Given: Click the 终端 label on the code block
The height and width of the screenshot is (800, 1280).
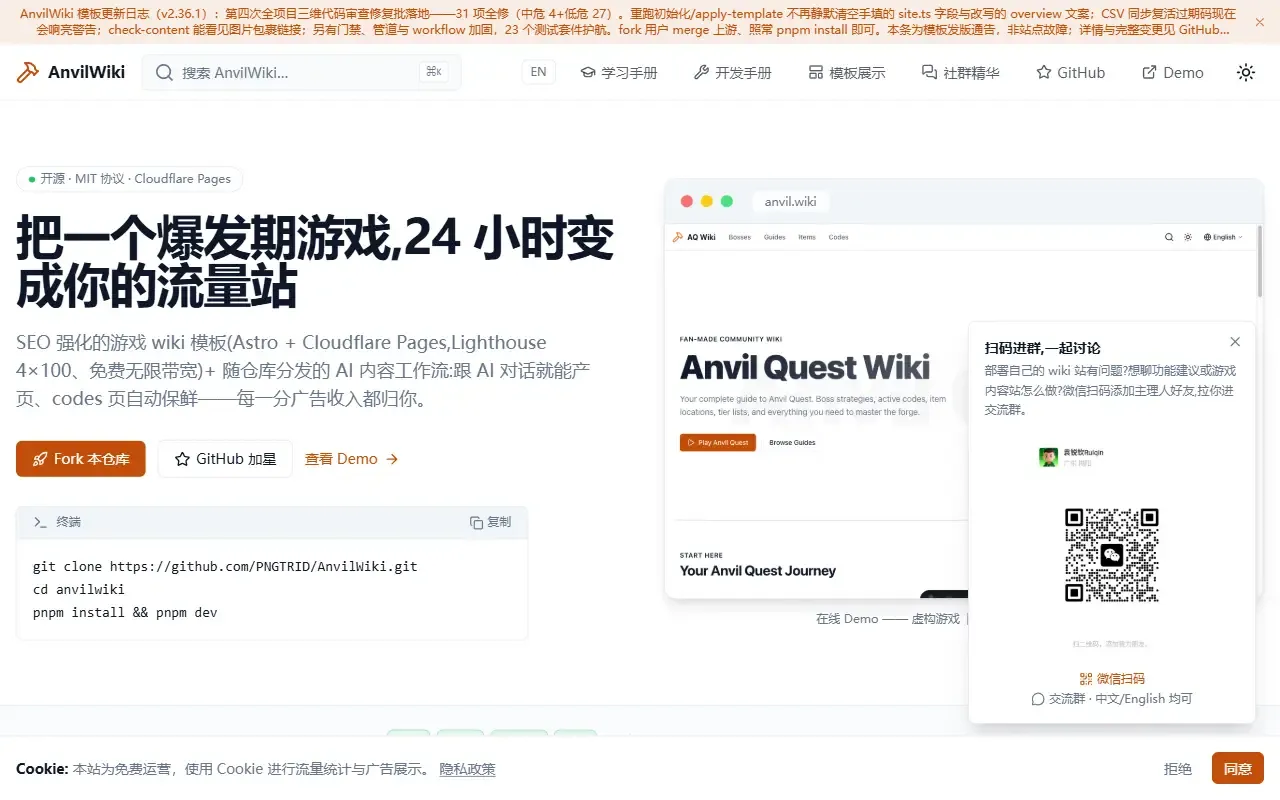Looking at the screenshot, I should 69,522.
